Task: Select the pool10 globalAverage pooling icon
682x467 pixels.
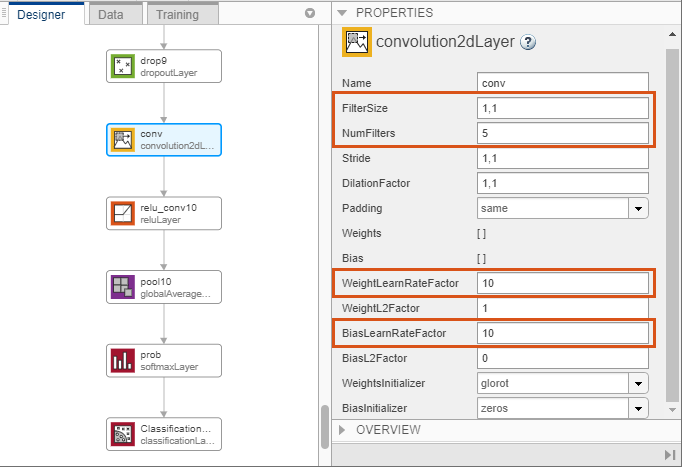Action: tap(123, 287)
